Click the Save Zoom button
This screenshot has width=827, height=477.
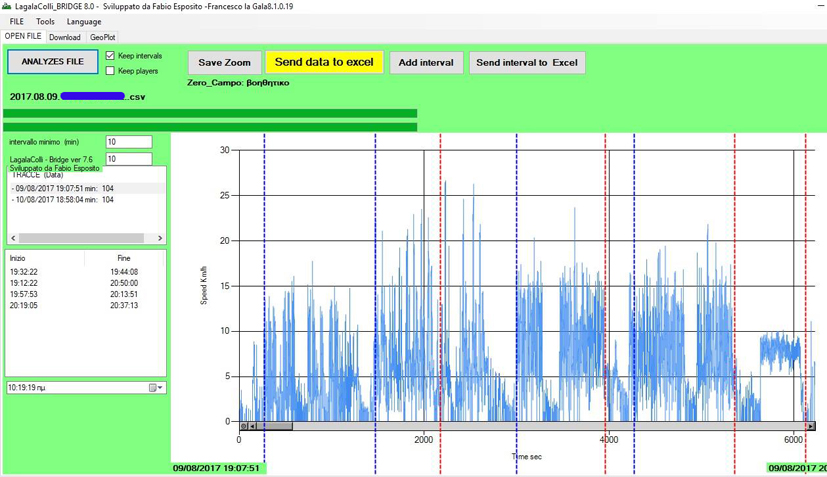224,63
